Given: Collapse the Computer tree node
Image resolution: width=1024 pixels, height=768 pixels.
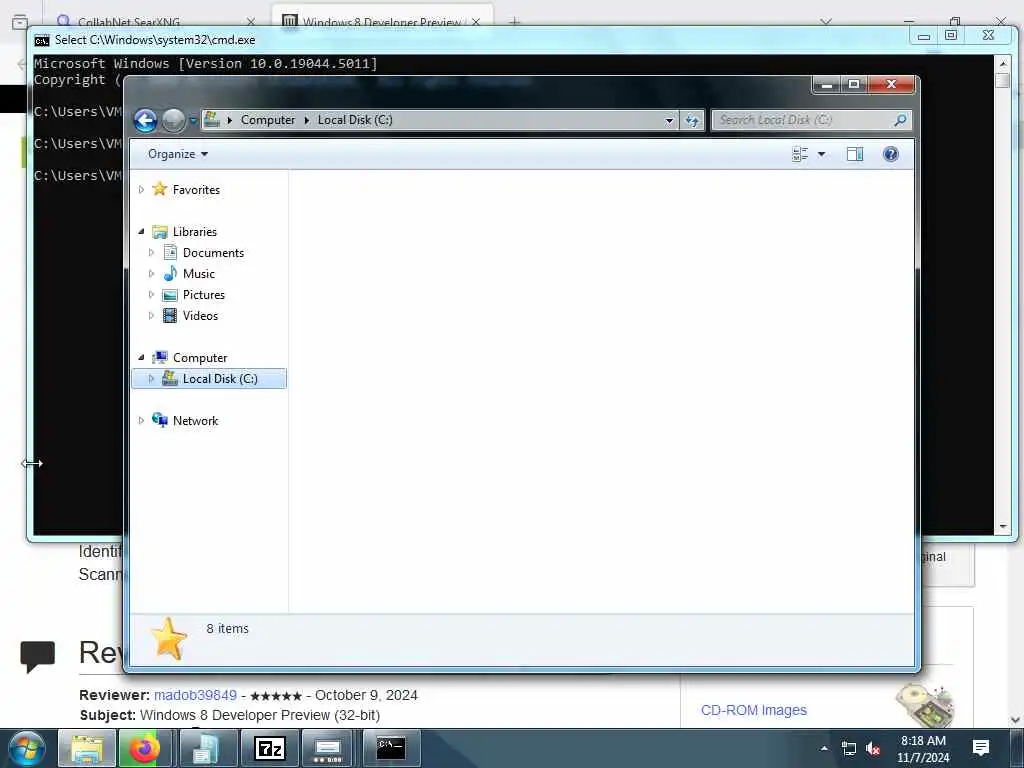Looking at the screenshot, I should click(x=141, y=358).
